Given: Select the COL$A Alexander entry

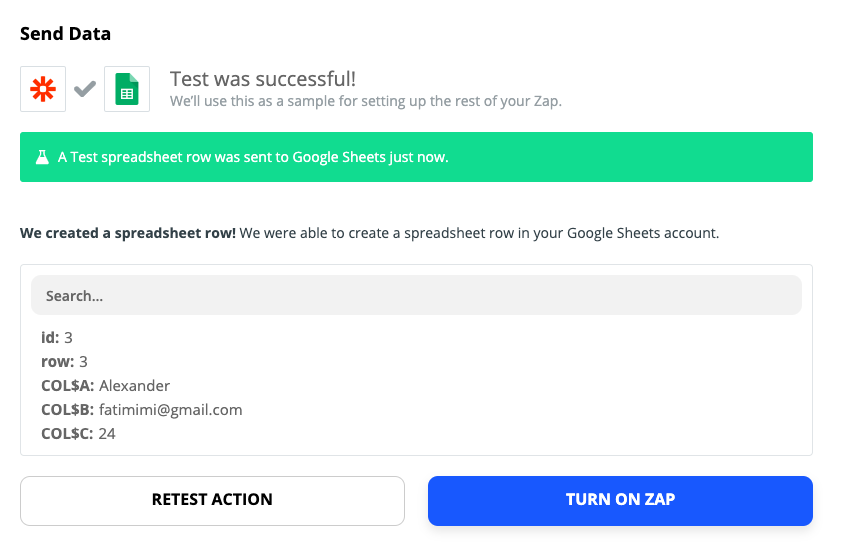Looking at the screenshot, I should [105, 386].
